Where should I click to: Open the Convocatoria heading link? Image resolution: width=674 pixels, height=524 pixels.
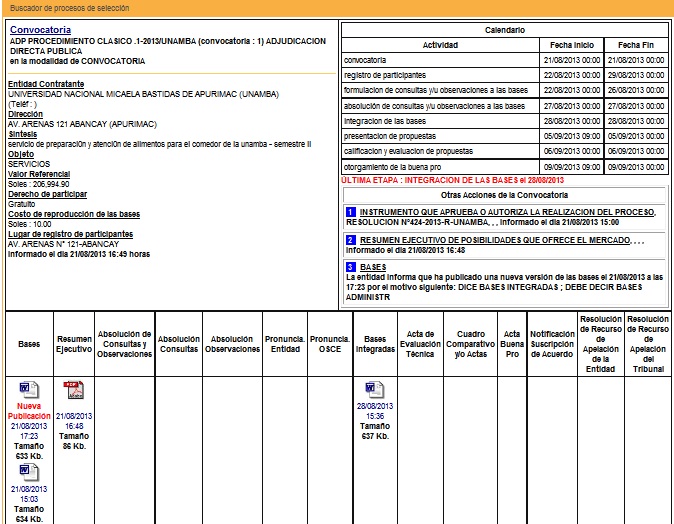point(40,30)
